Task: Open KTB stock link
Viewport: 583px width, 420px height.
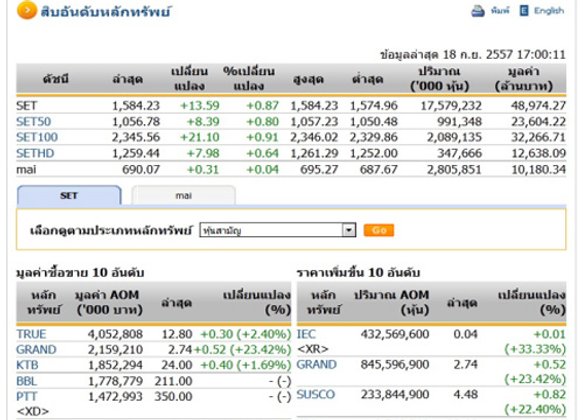Action: point(27,365)
